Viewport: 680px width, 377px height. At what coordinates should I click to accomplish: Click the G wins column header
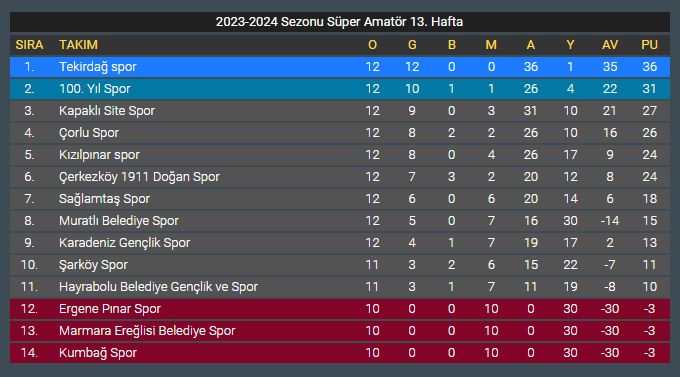pos(412,45)
